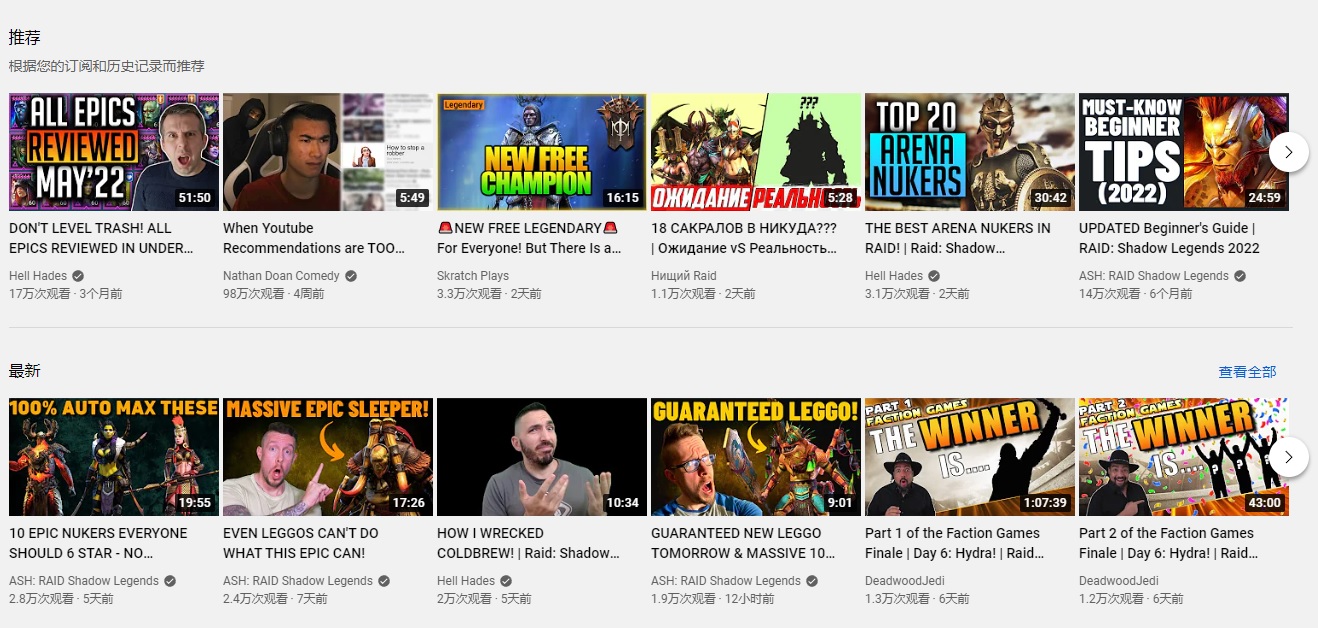
Task: Open GUARANTEED LEGGO thumbnail
Action: (x=756, y=457)
